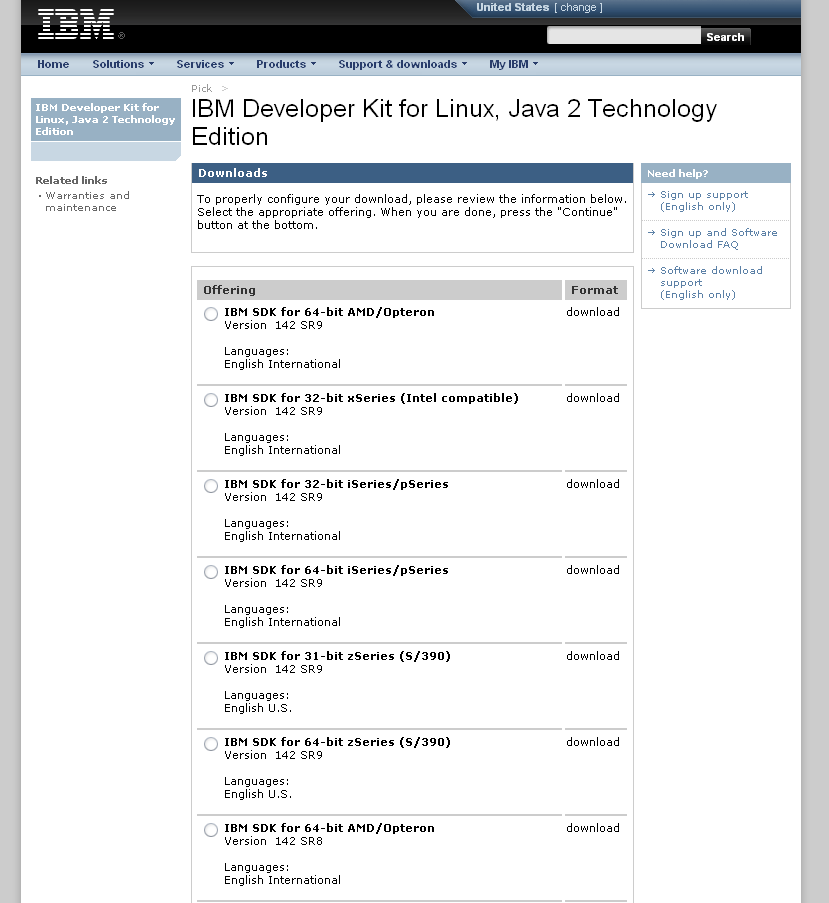
Task: Click 'download' in the 31-bit zSeries row
Action: click(593, 656)
